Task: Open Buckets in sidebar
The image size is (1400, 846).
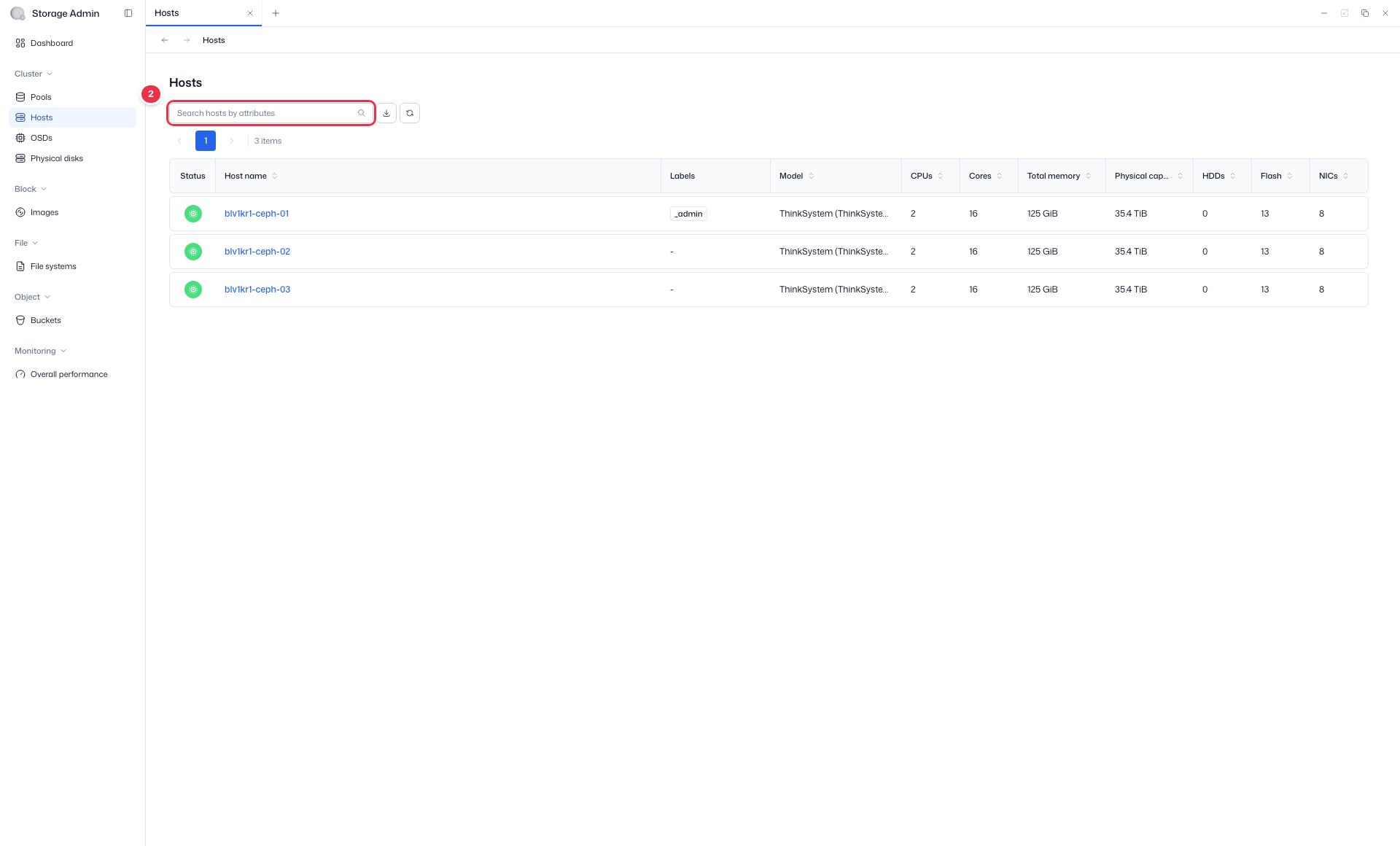Action: (x=72, y=320)
